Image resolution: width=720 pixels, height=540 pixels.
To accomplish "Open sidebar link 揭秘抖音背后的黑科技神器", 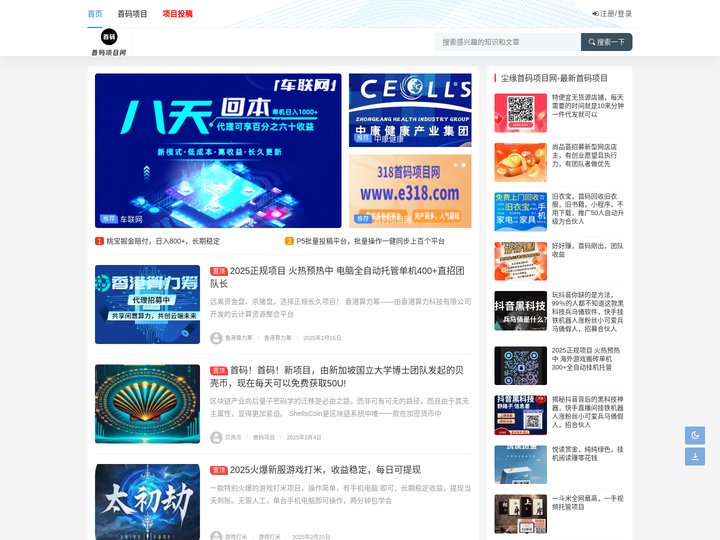I will click(587, 412).
